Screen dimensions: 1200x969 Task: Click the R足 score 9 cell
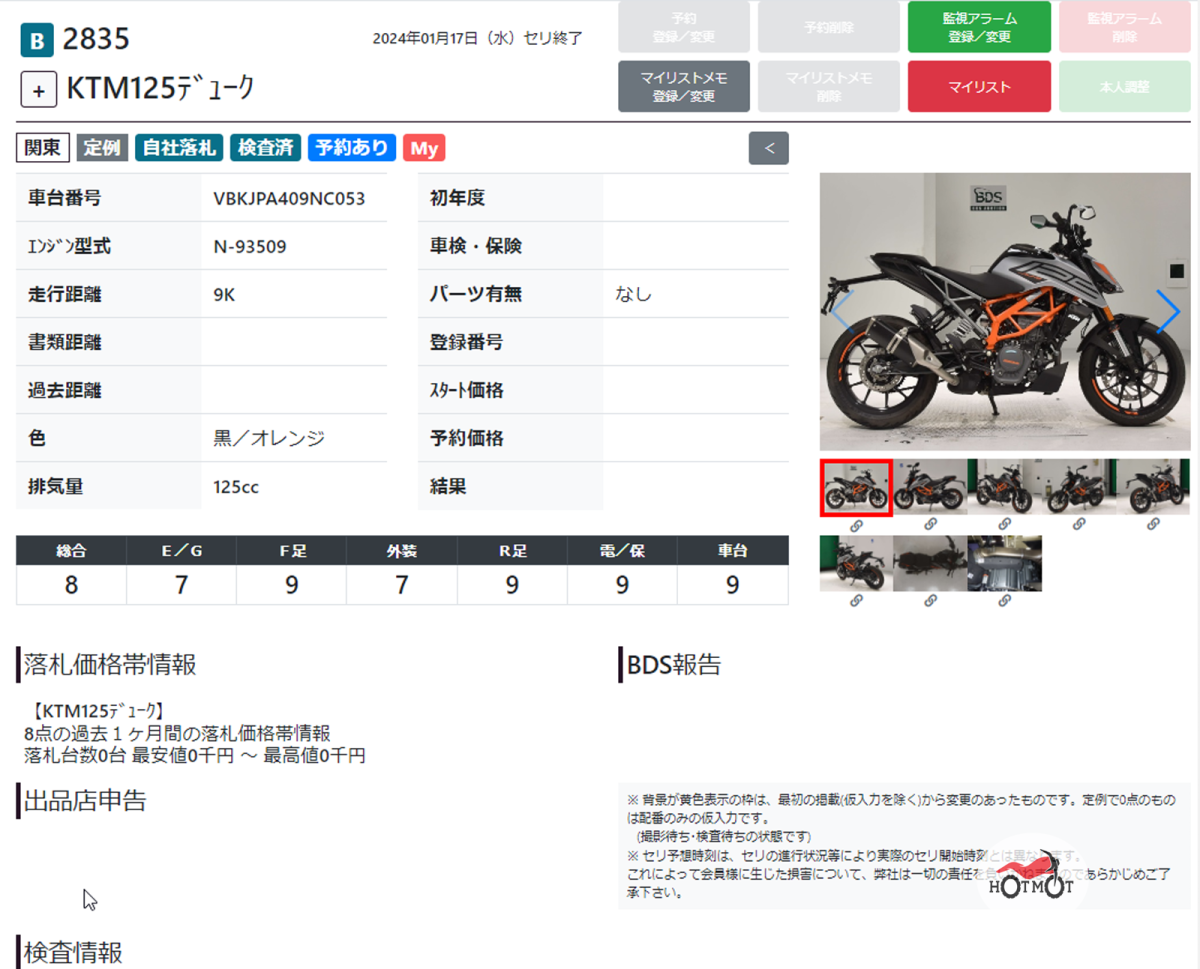tap(512, 585)
